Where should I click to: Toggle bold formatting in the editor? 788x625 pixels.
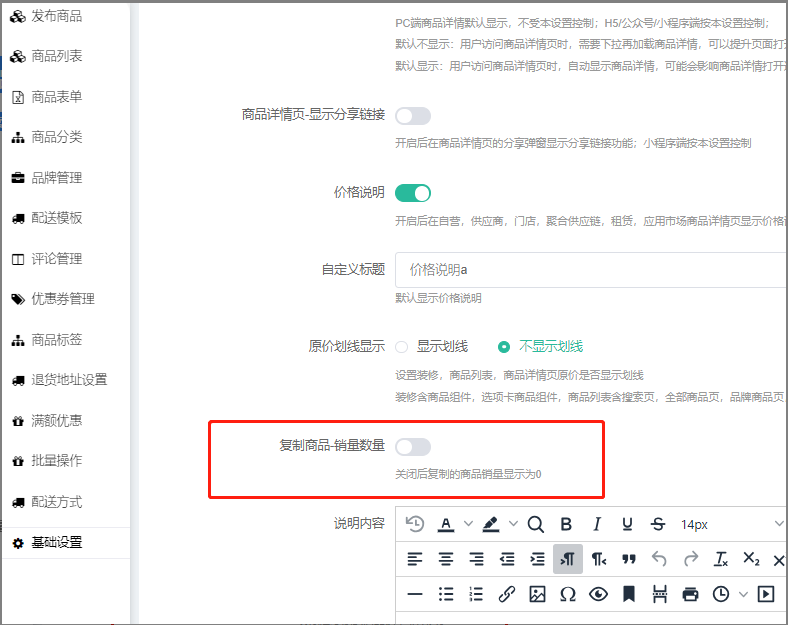click(566, 524)
